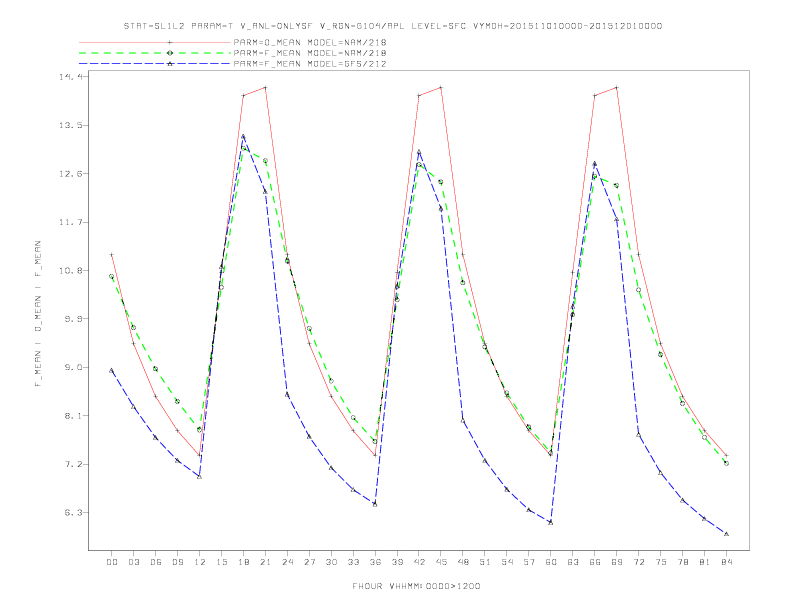Click the x-axis label 81
This screenshot has width=792, height=612.
pyautogui.click(x=705, y=562)
